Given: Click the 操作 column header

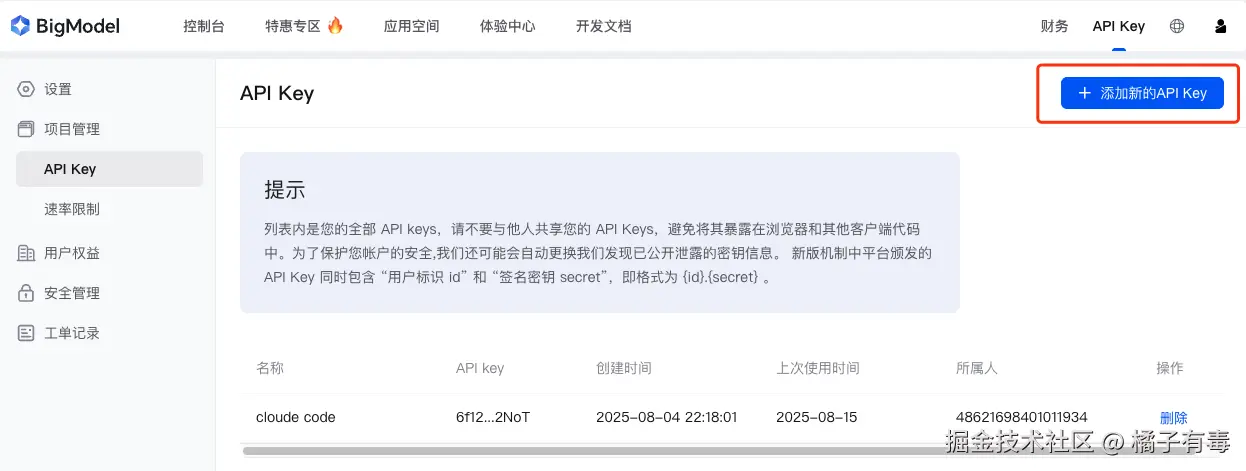Looking at the screenshot, I should click(x=1170, y=368).
